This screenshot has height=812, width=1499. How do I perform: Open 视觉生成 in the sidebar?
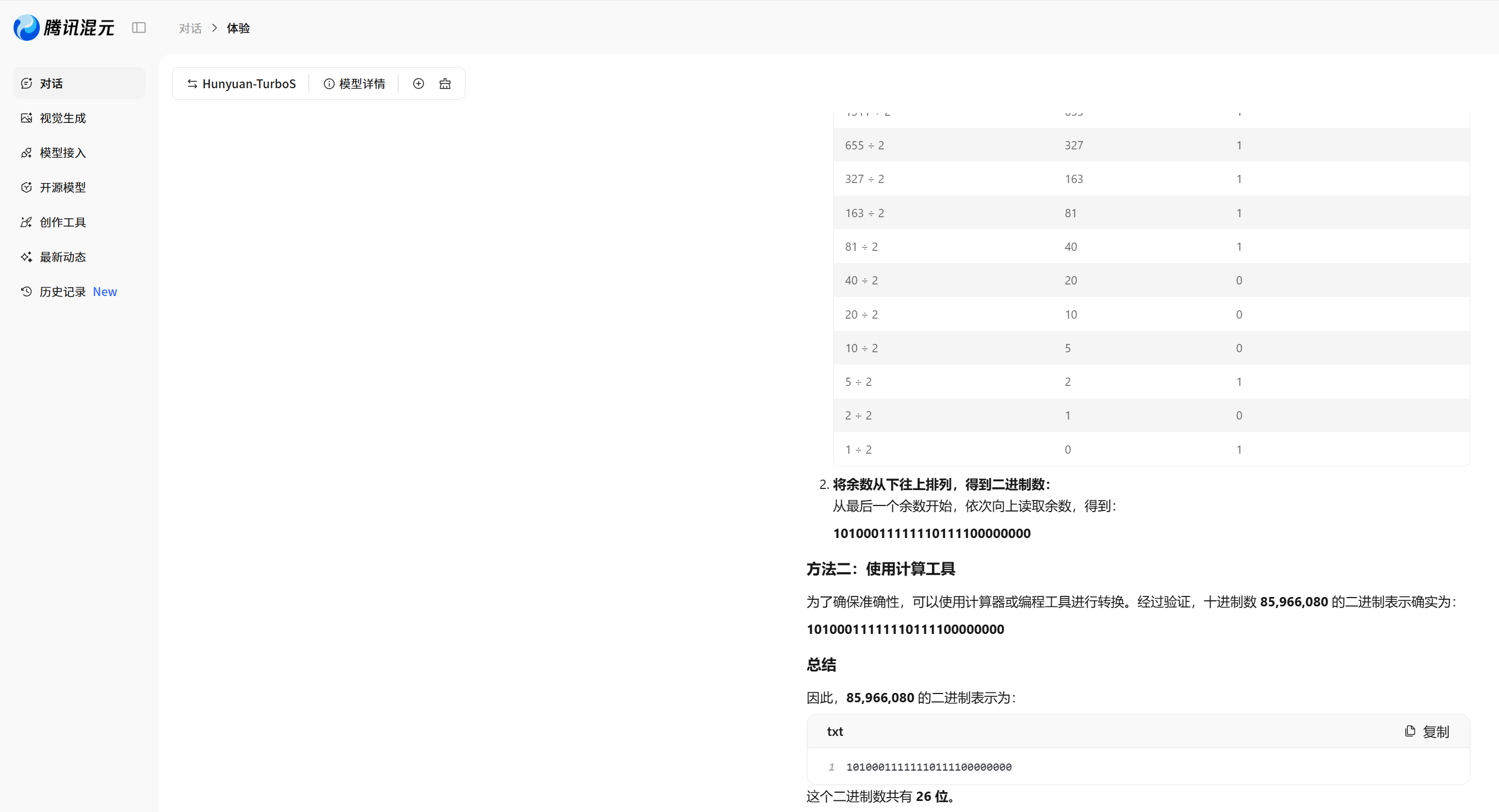pyautogui.click(x=79, y=118)
